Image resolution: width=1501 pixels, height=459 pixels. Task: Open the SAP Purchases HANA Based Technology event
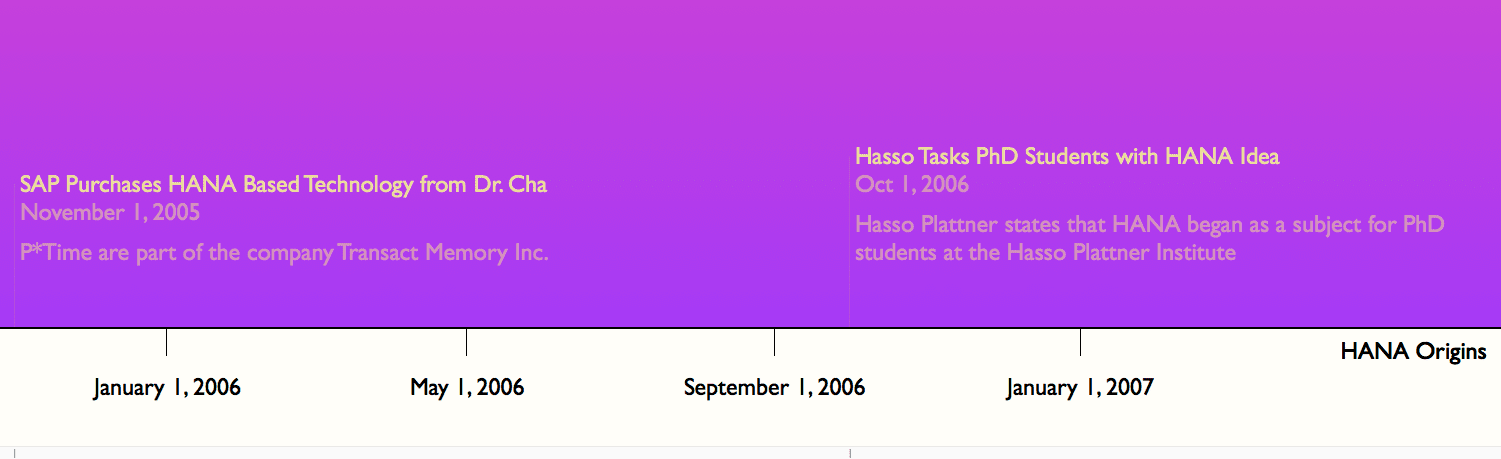(283, 185)
